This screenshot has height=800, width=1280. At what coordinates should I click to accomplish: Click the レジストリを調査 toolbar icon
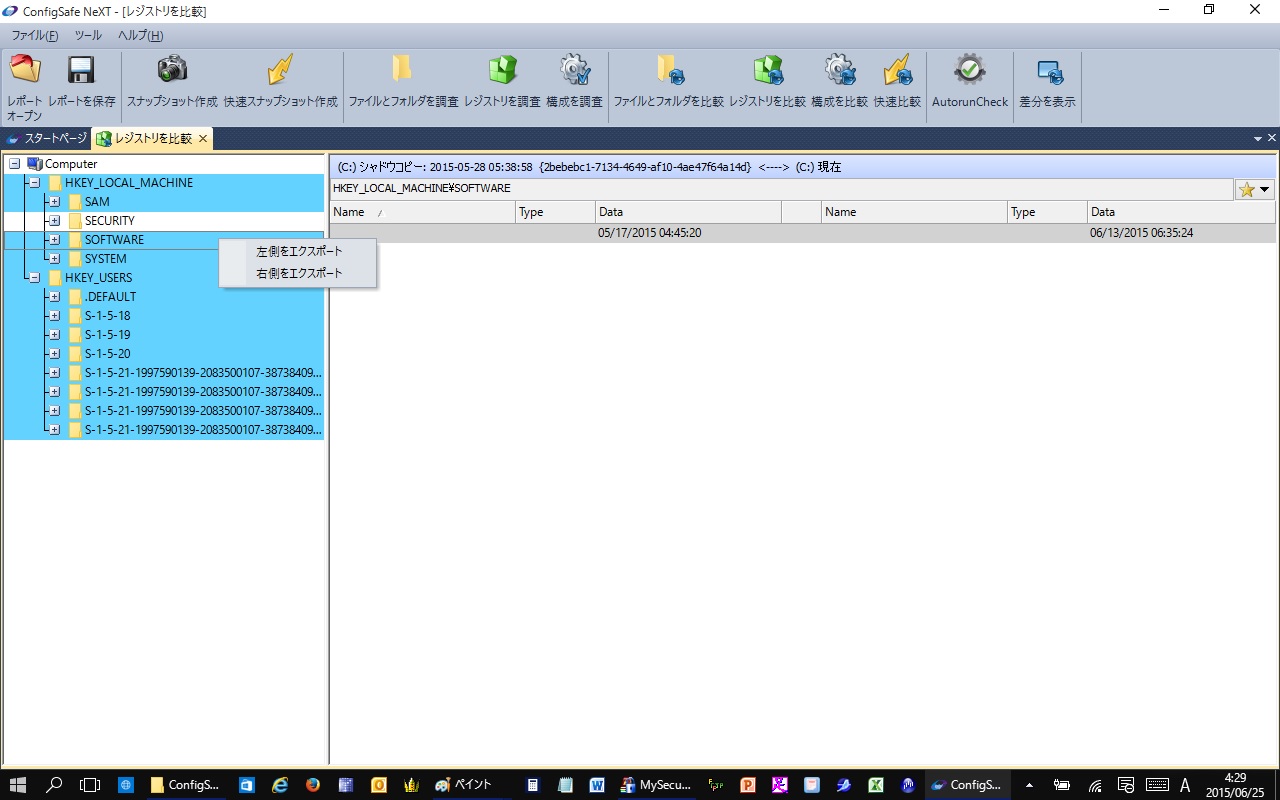[x=502, y=70]
